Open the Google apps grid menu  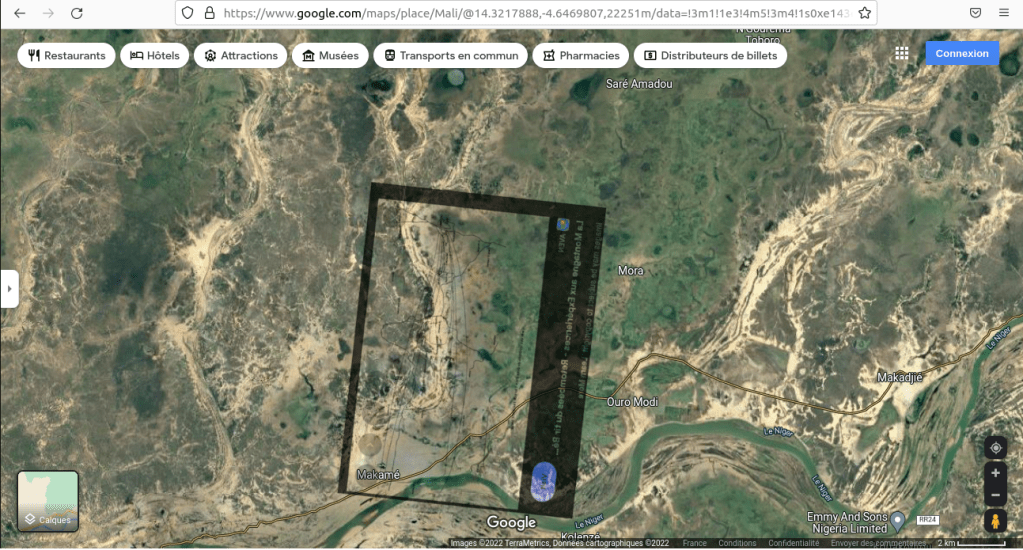pos(902,54)
